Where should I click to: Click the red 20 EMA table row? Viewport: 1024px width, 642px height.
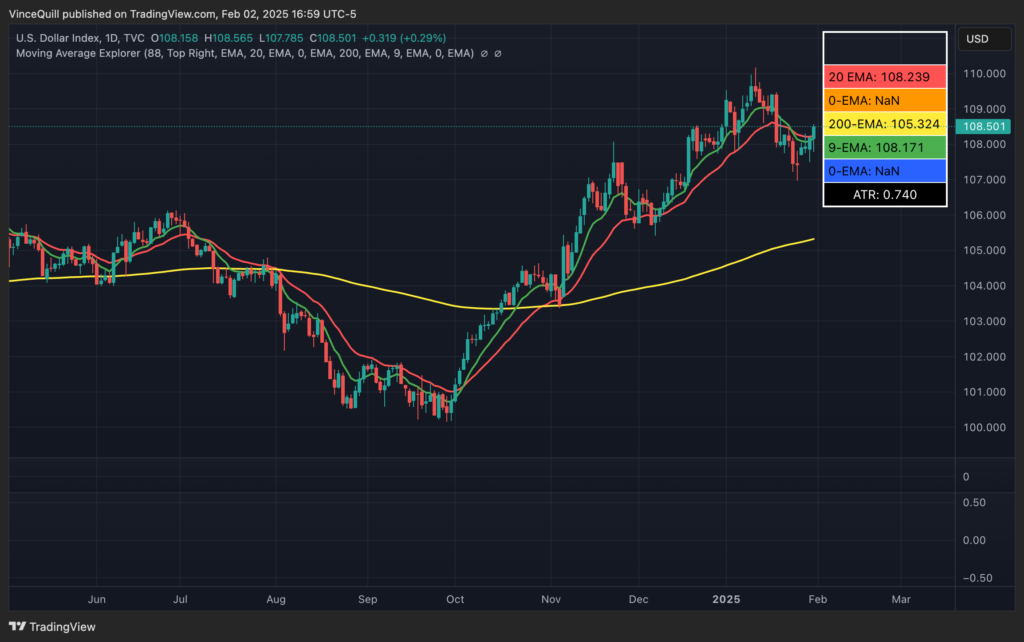(884, 77)
